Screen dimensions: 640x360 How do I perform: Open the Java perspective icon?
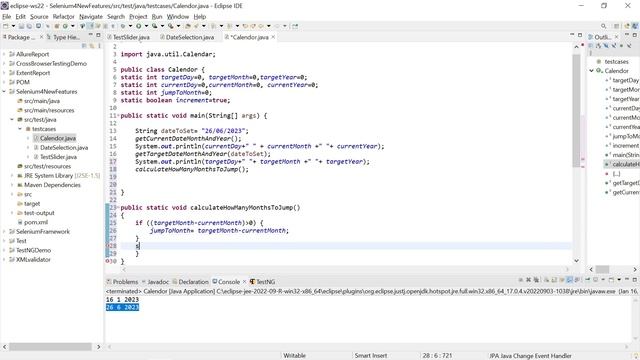[x=635, y=26]
